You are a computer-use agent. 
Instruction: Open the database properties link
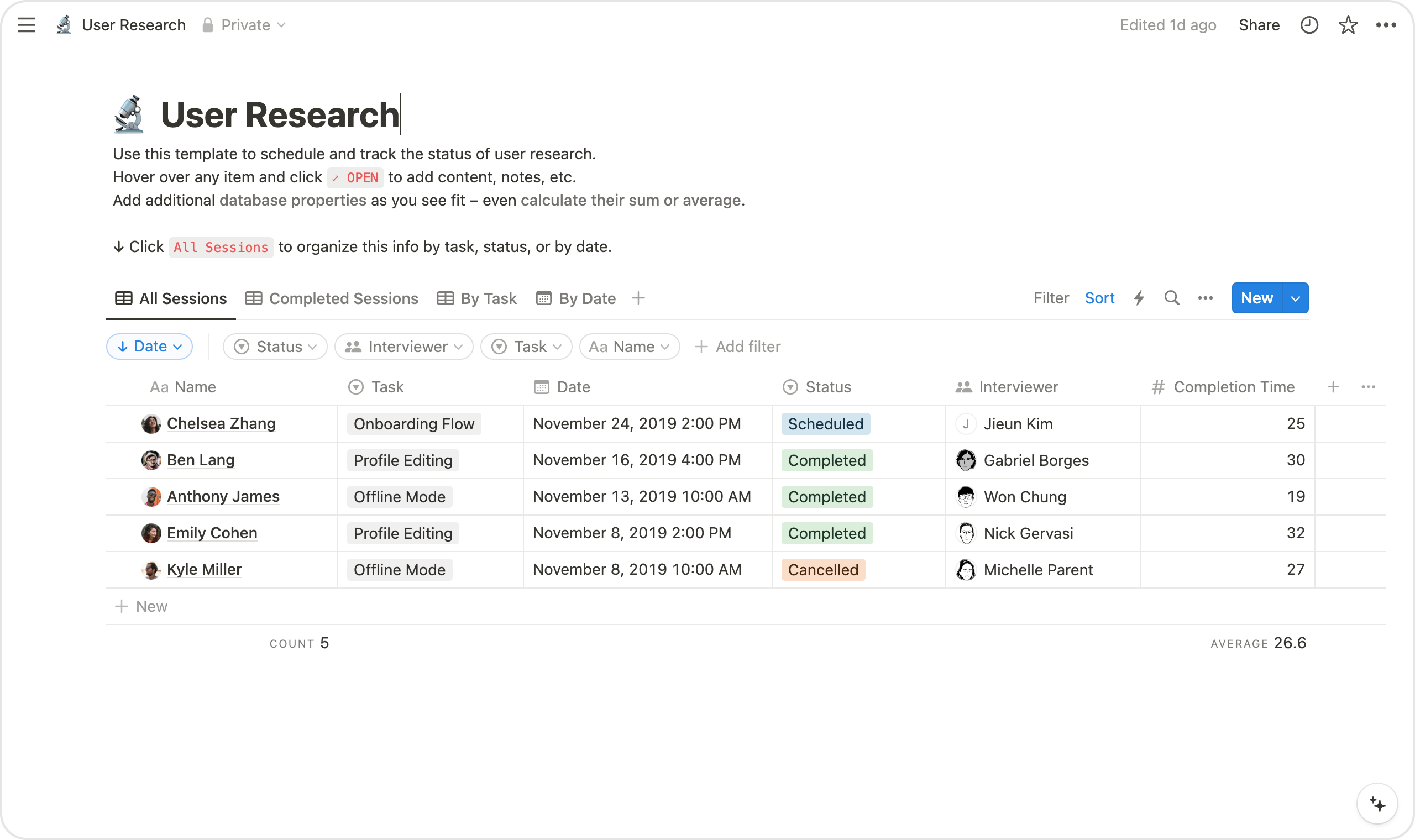tap(292, 201)
